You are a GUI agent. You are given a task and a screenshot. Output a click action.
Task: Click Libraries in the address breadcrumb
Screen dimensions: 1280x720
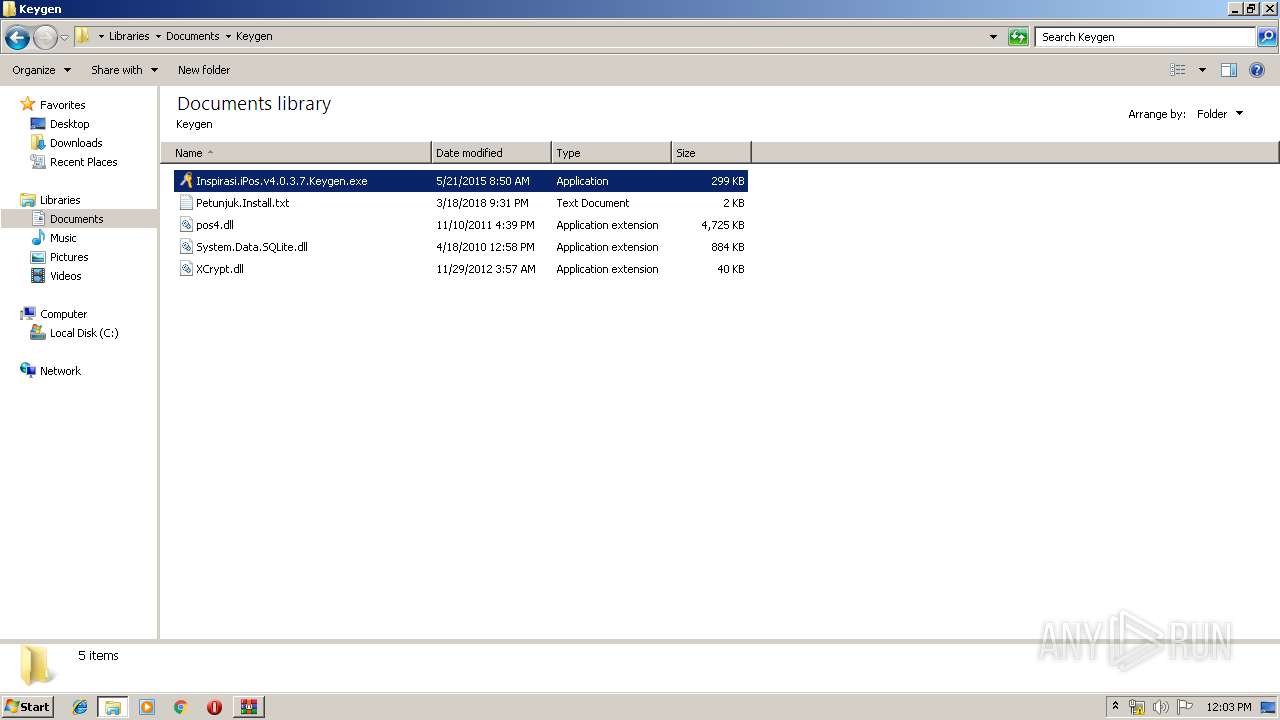129,36
